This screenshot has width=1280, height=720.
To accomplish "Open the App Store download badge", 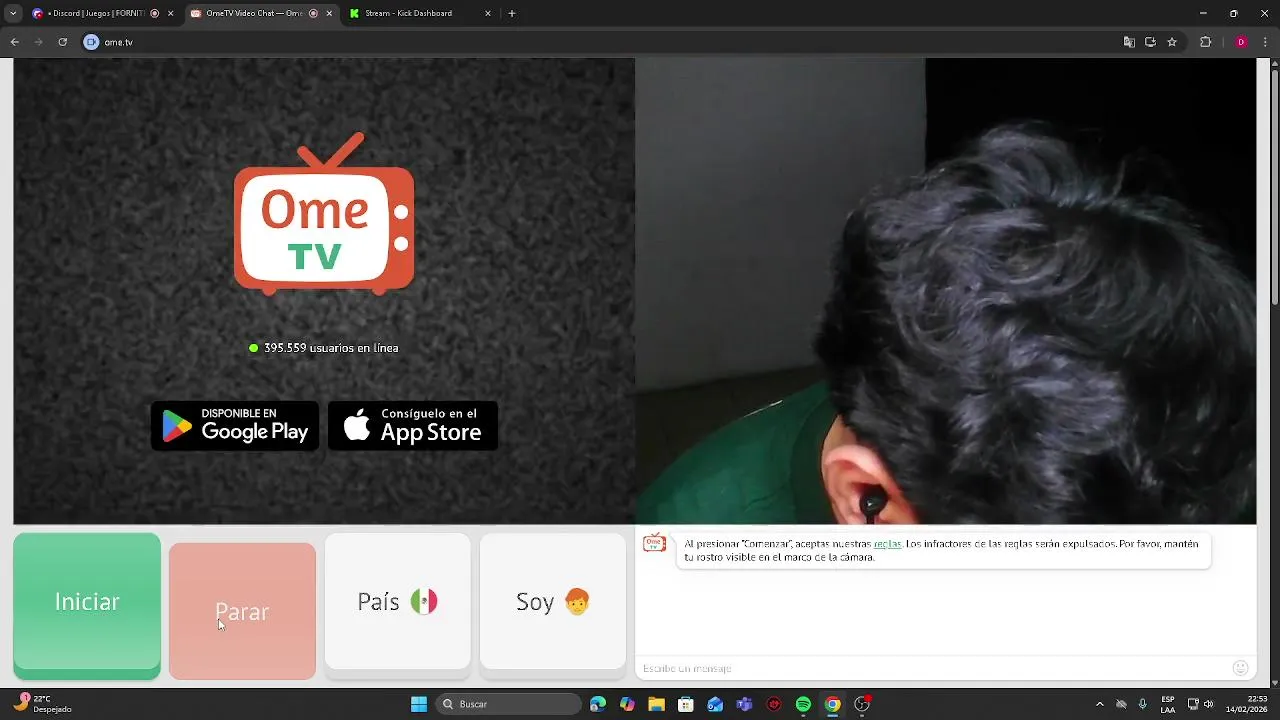I will (x=413, y=426).
